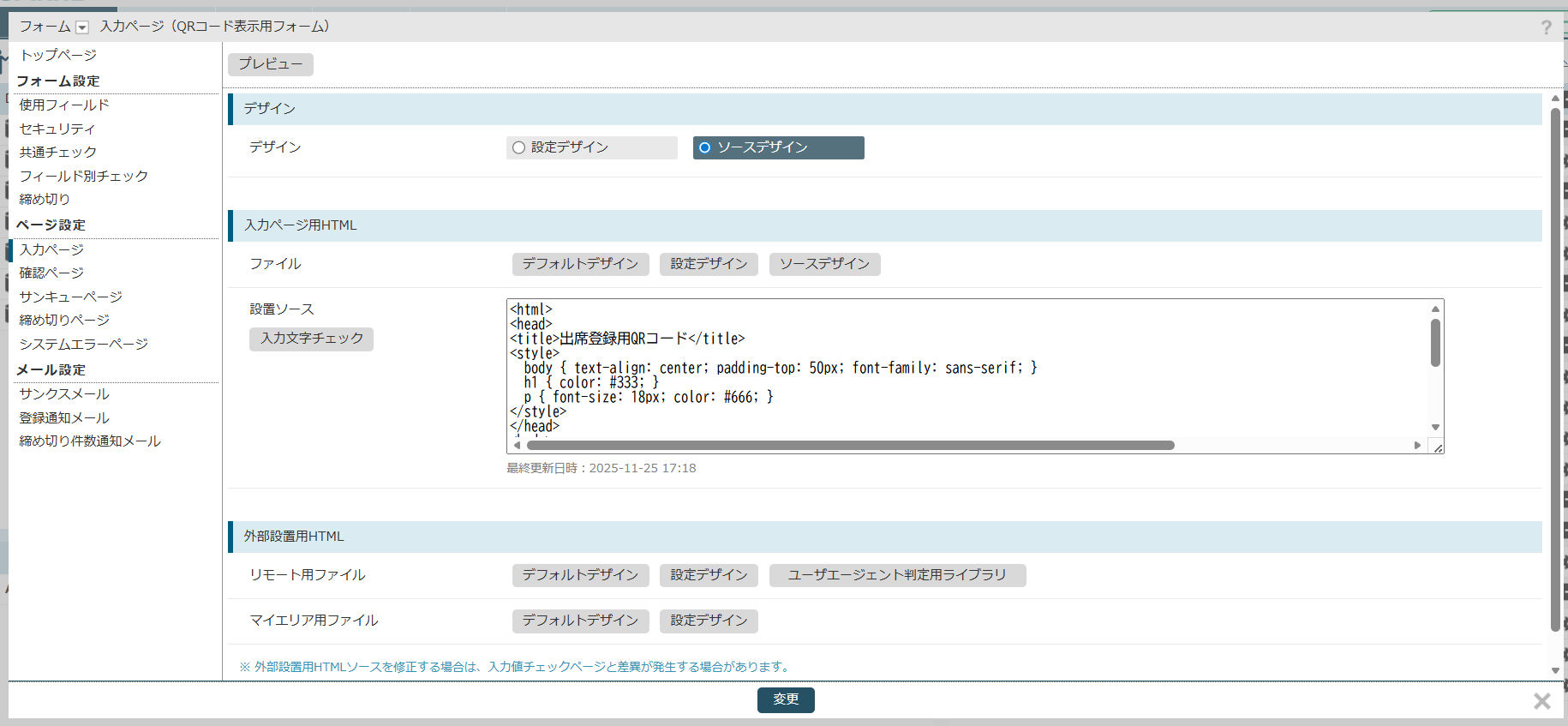Click the textarea's scroll down arrow
This screenshot has height=726, width=1568.
(1435, 427)
